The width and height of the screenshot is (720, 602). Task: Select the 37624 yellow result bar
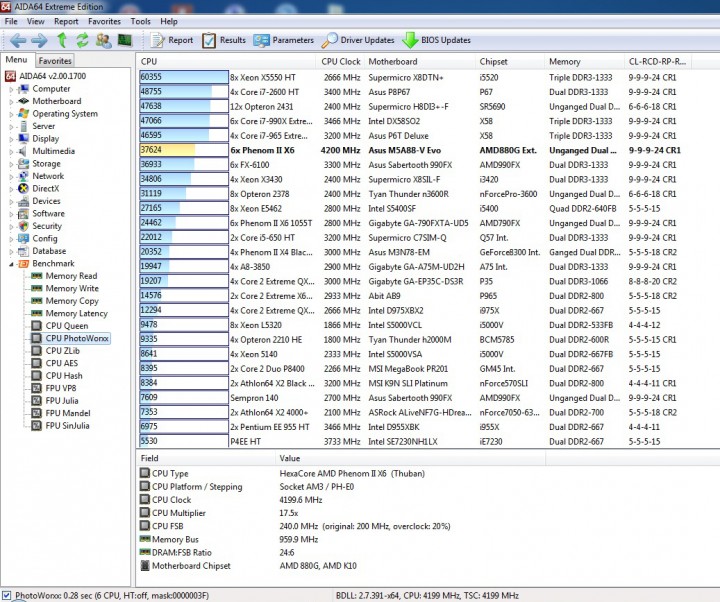[184, 150]
